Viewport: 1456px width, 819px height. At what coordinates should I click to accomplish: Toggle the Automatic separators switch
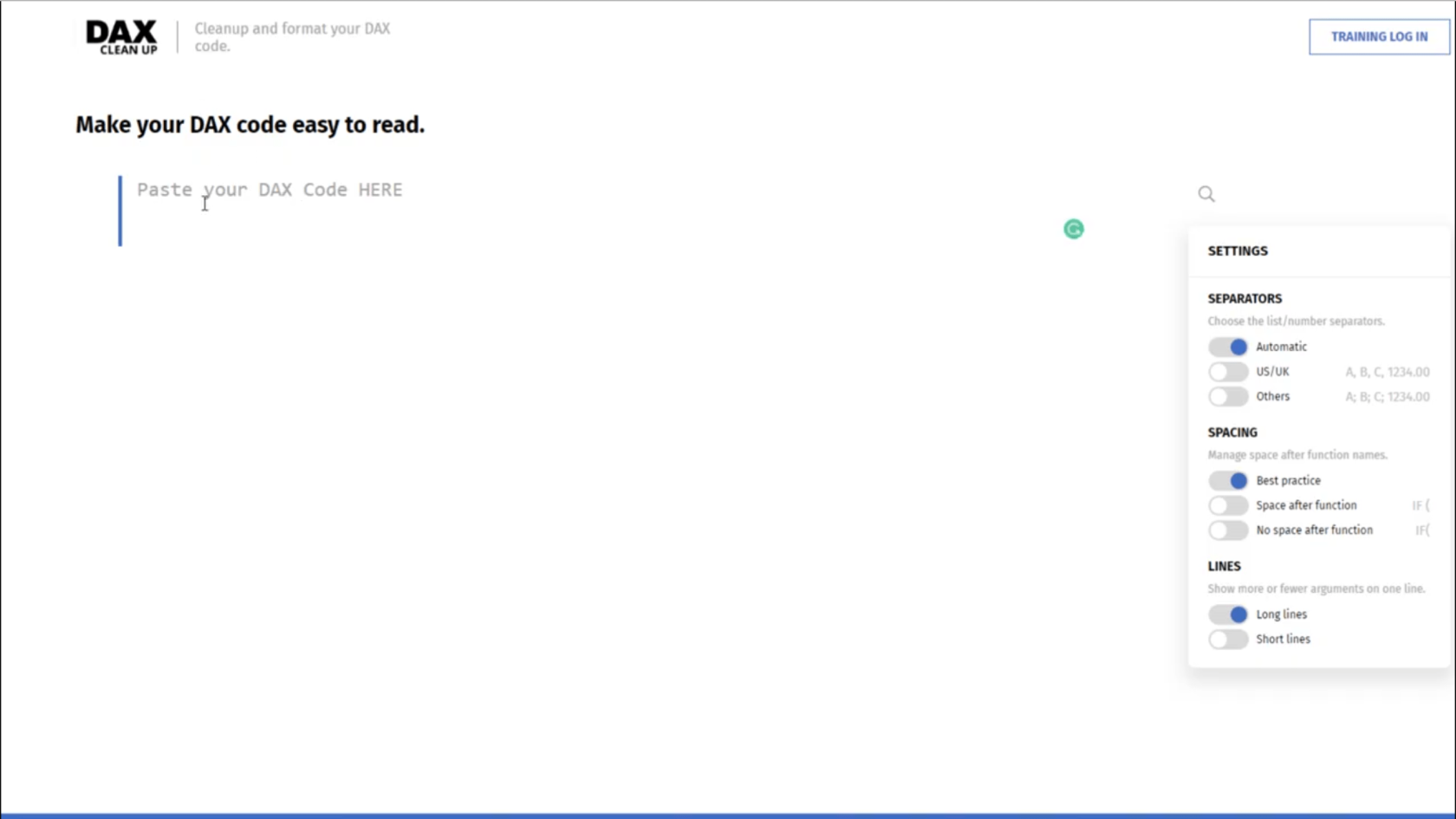(x=1228, y=347)
